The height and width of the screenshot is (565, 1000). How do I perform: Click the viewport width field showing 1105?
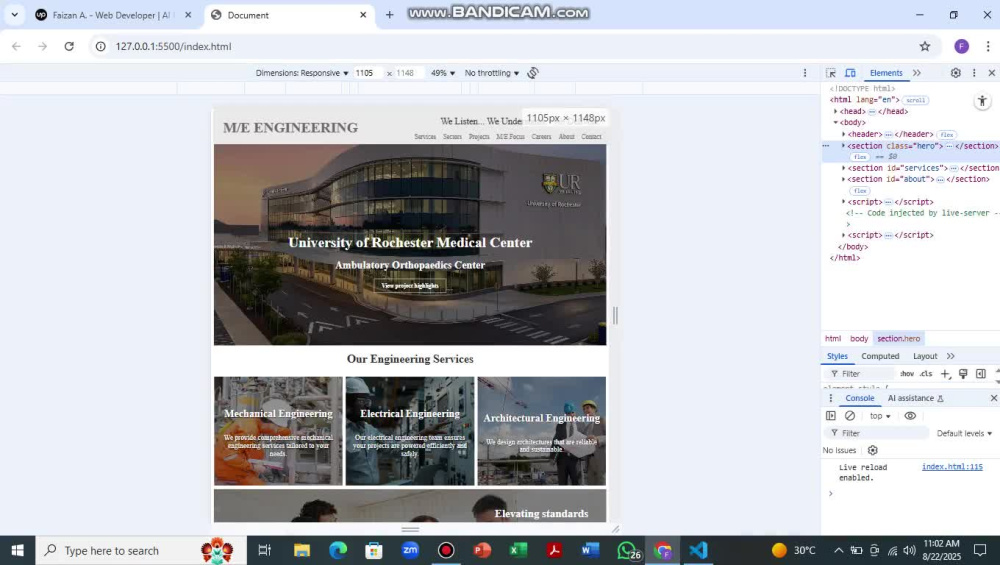(x=367, y=73)
